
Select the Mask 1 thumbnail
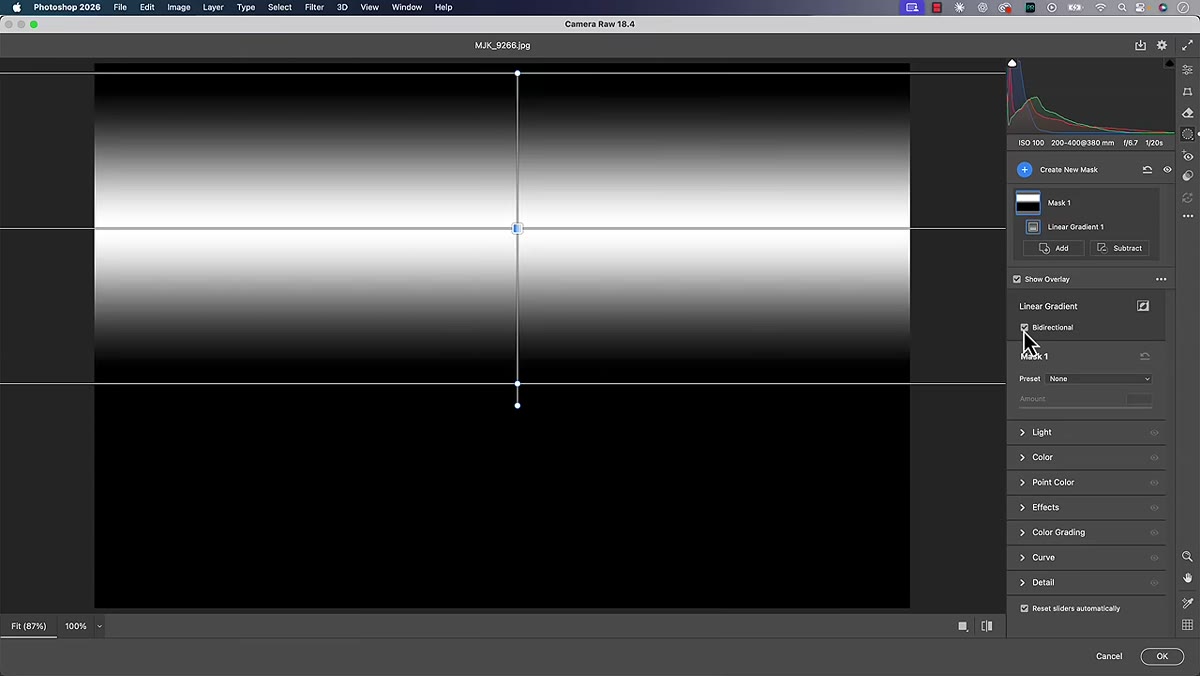pos(1028,203)
